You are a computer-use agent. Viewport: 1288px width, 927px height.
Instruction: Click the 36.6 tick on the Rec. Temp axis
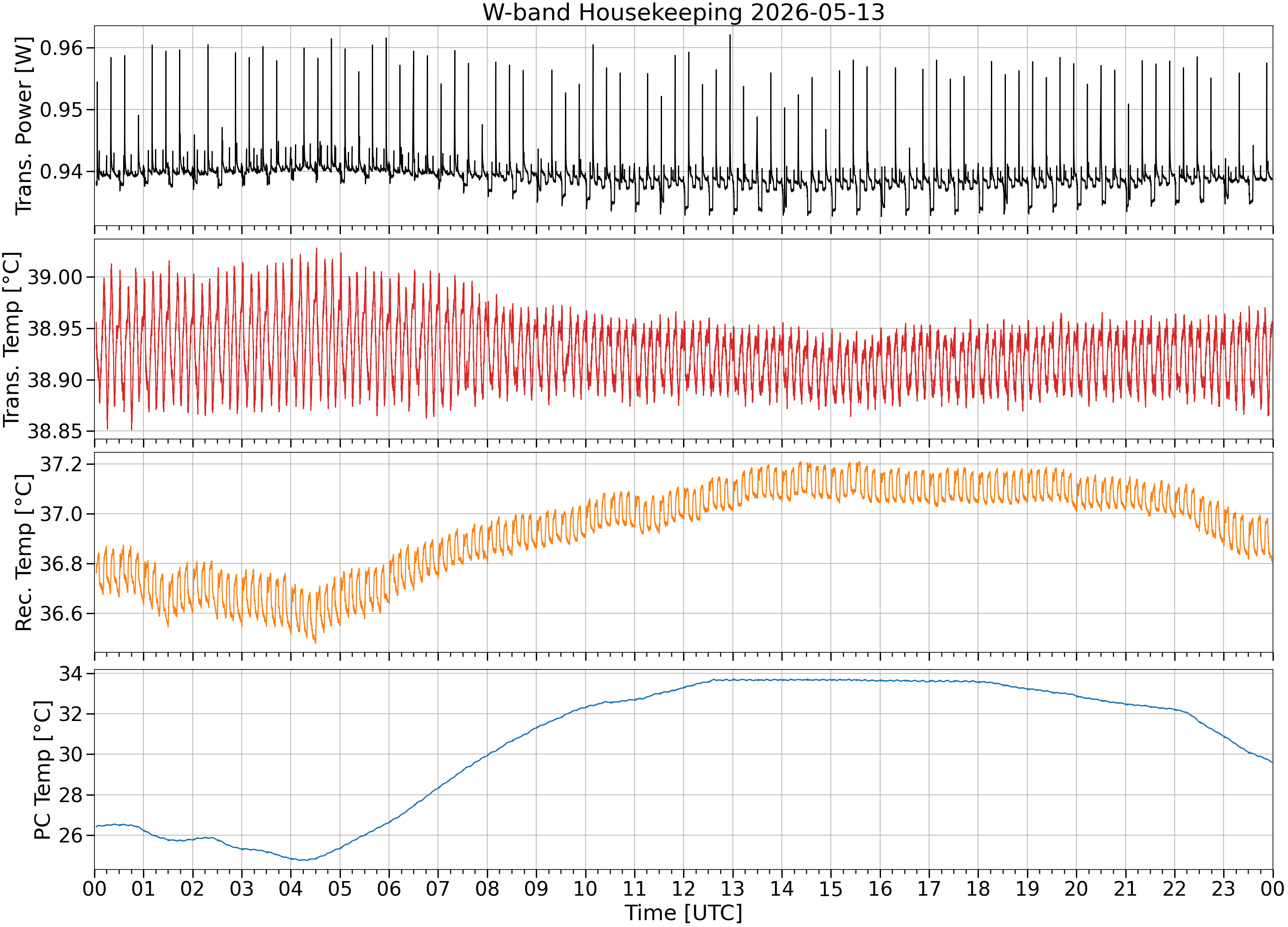61,614
